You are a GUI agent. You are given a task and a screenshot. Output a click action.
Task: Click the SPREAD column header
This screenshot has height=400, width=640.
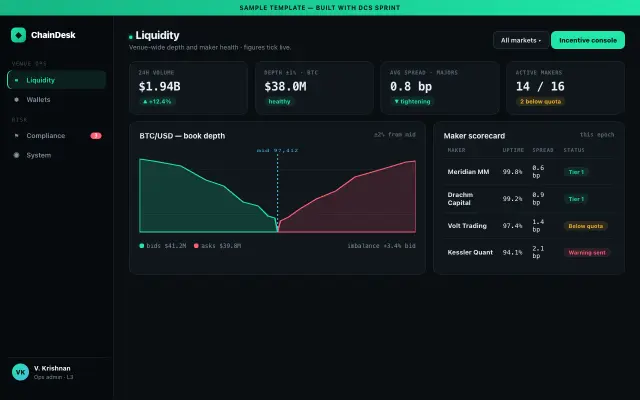(x=543, y=150)
